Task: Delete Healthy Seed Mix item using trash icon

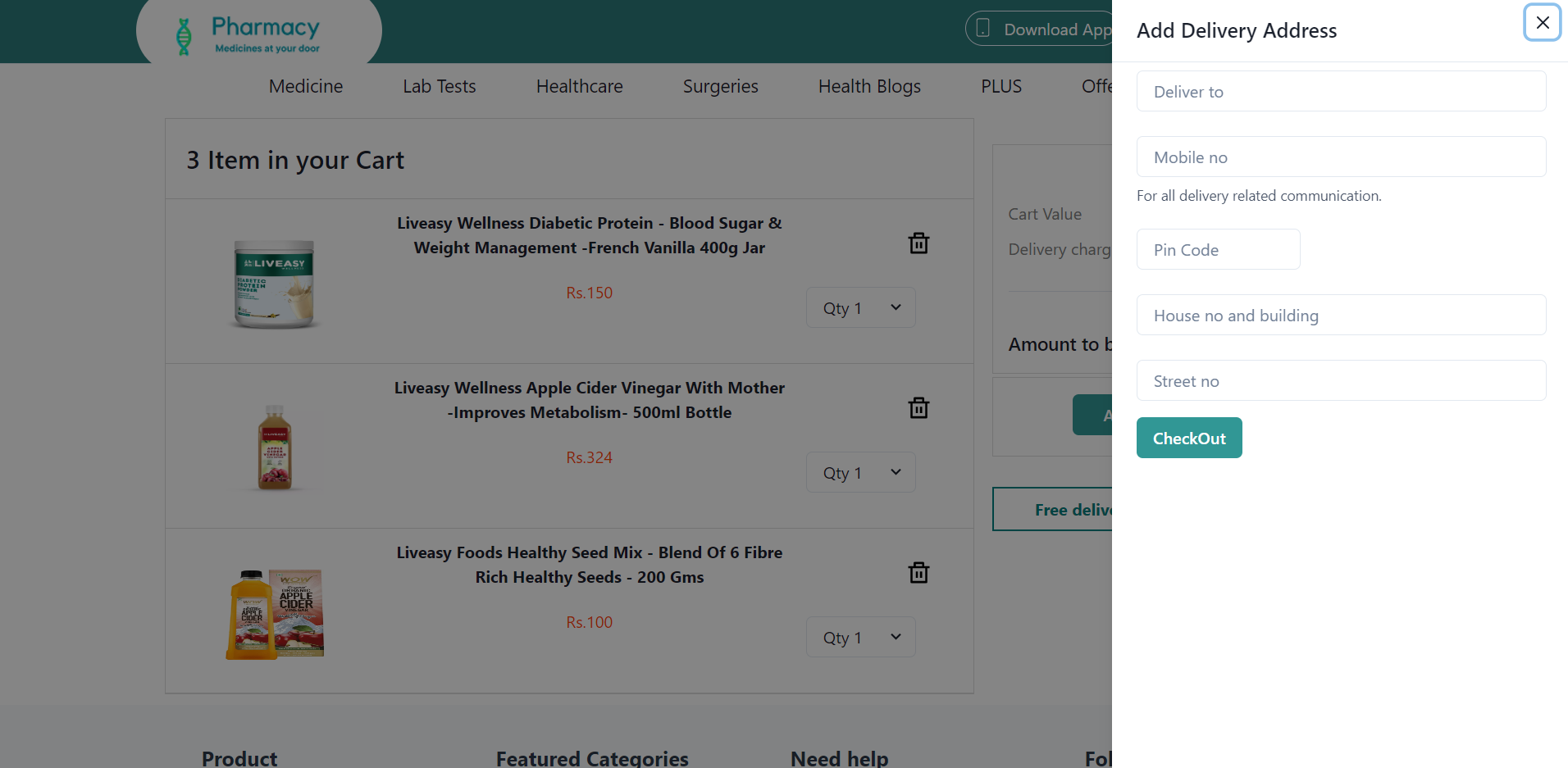Action: tap(918, 572)
